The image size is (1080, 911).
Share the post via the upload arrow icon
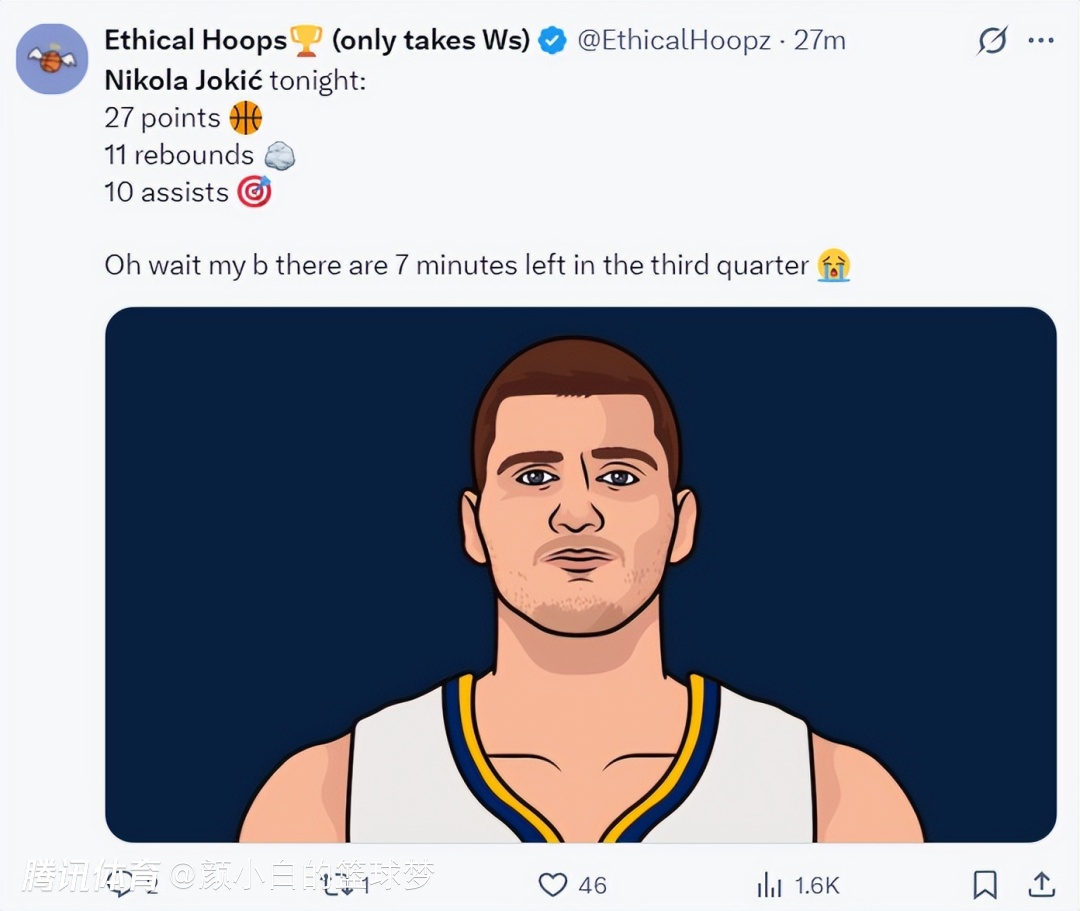(1041, 884)
